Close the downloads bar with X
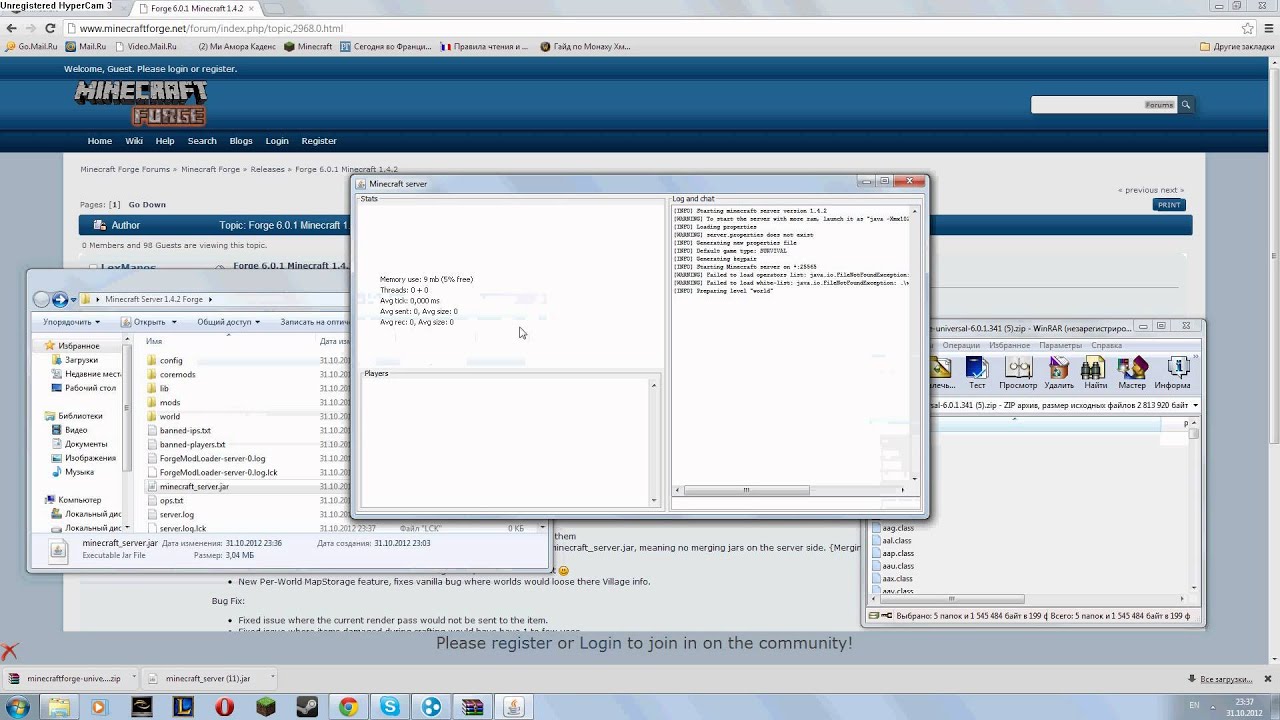The height and width of the screenshot is (720, 1280). coord(1269,678)
